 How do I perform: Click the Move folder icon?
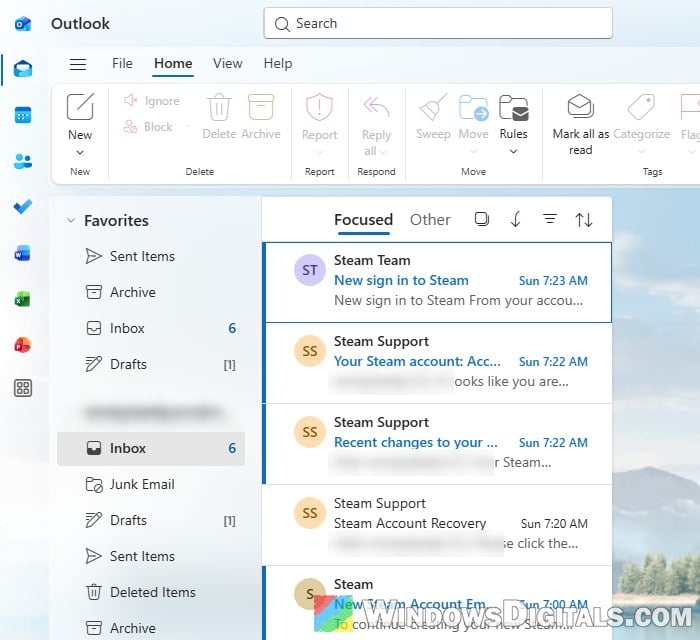pyautogui.click(x=473, y=107)
